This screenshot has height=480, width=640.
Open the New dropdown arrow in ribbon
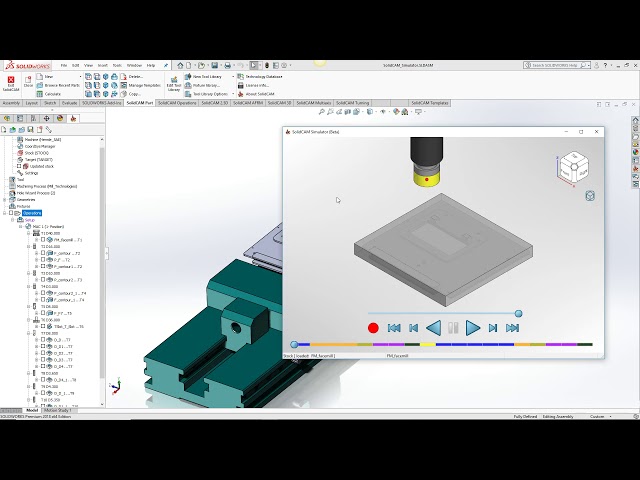click(x=80, y=77)
